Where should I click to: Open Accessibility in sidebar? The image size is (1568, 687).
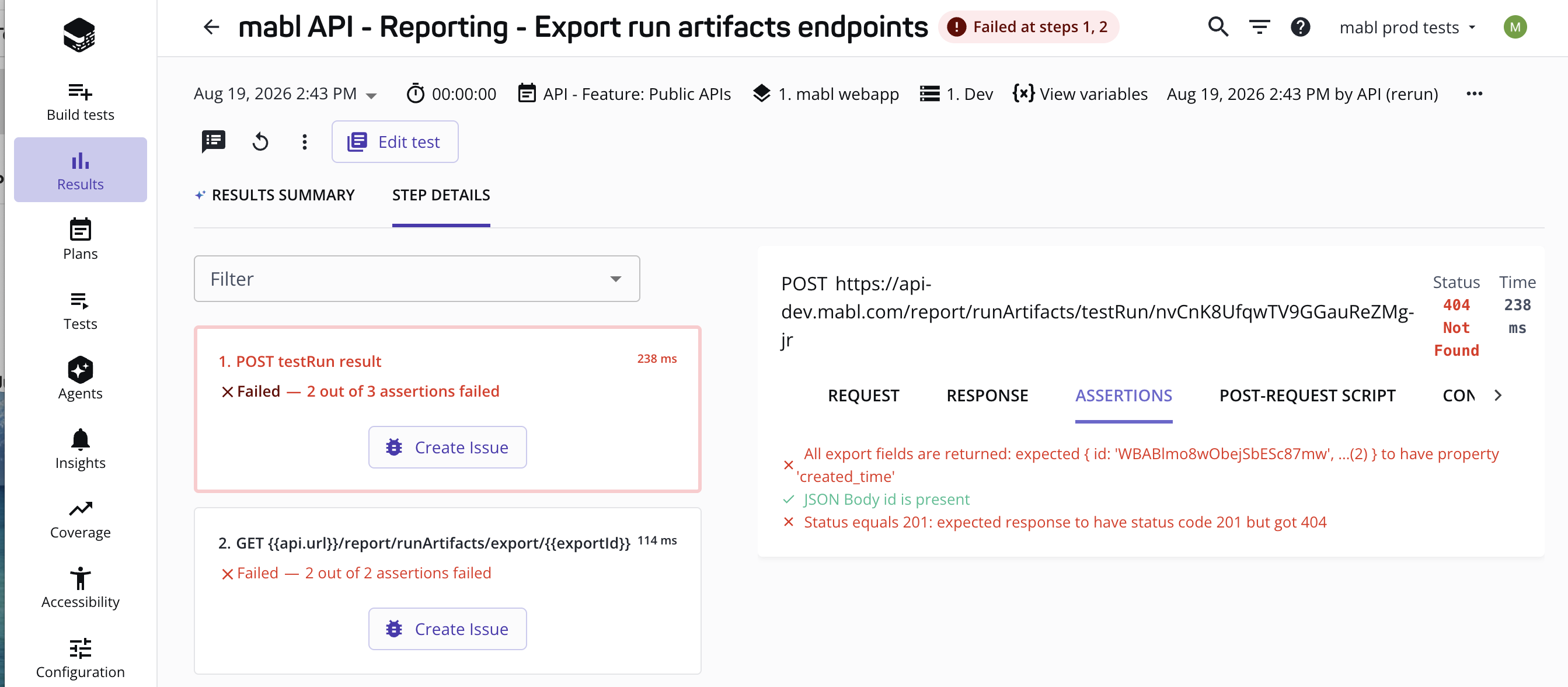coord(81,588)
